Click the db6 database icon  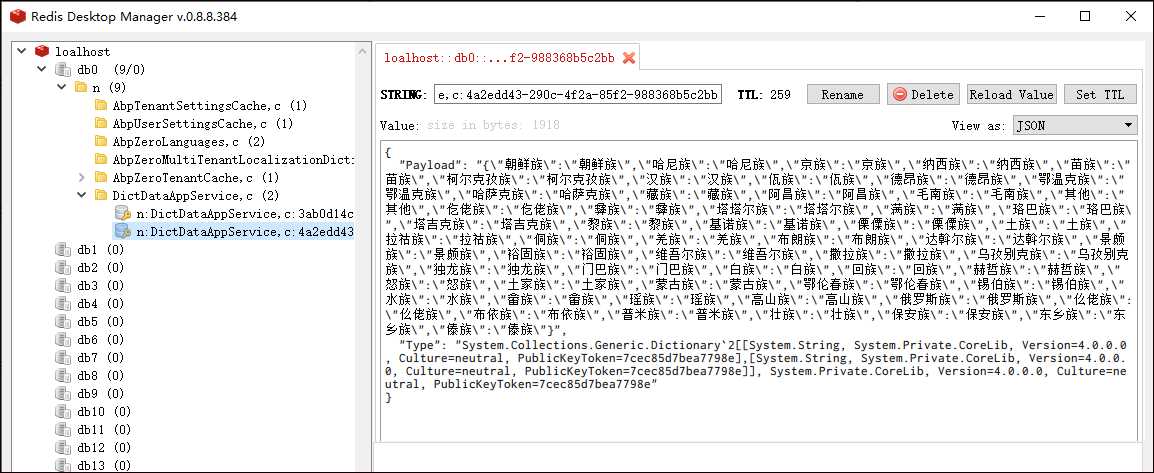[63, 340]
